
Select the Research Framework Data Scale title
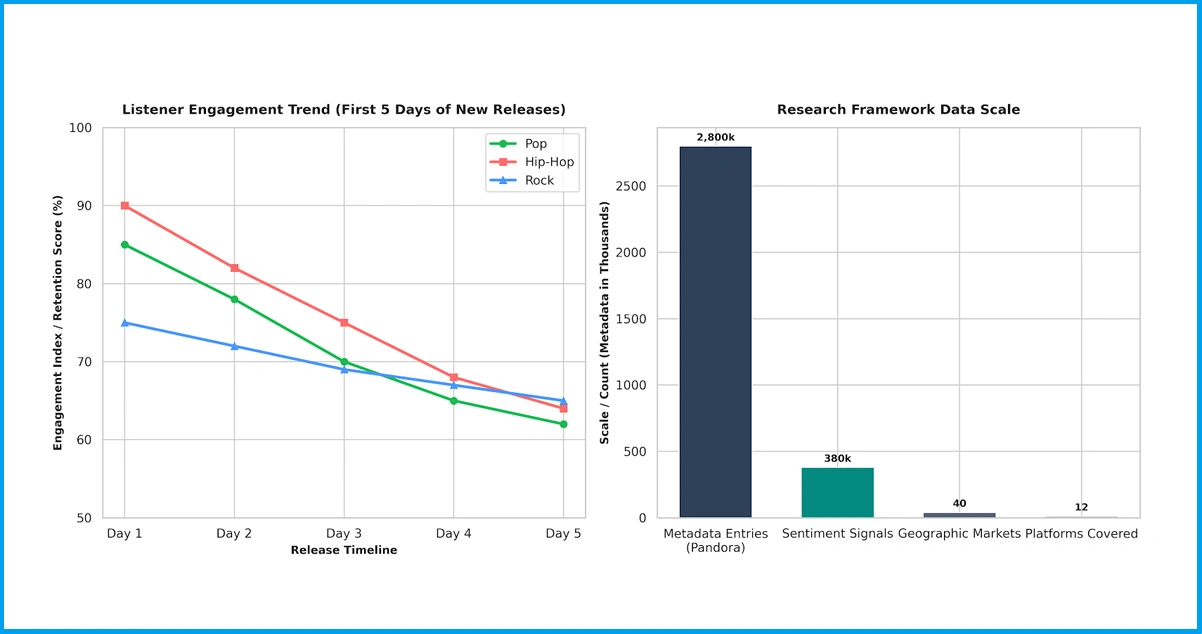(x=898, y=110)
